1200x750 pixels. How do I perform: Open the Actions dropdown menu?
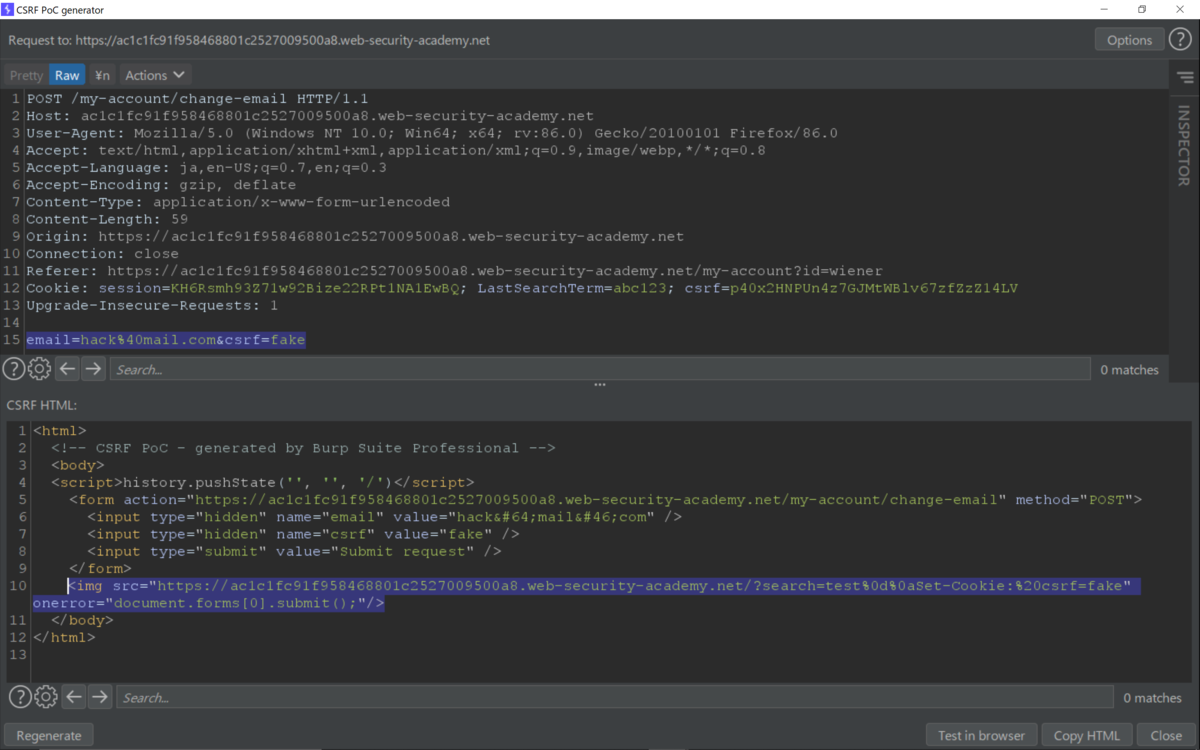(155, 75)
